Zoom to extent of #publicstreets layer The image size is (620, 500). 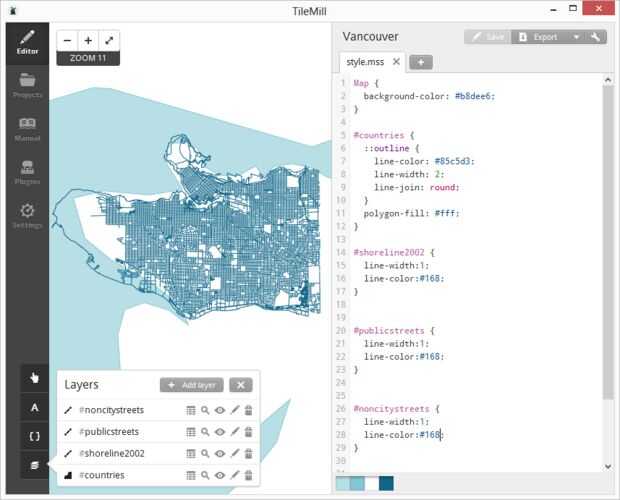click(x=205, y=432)
